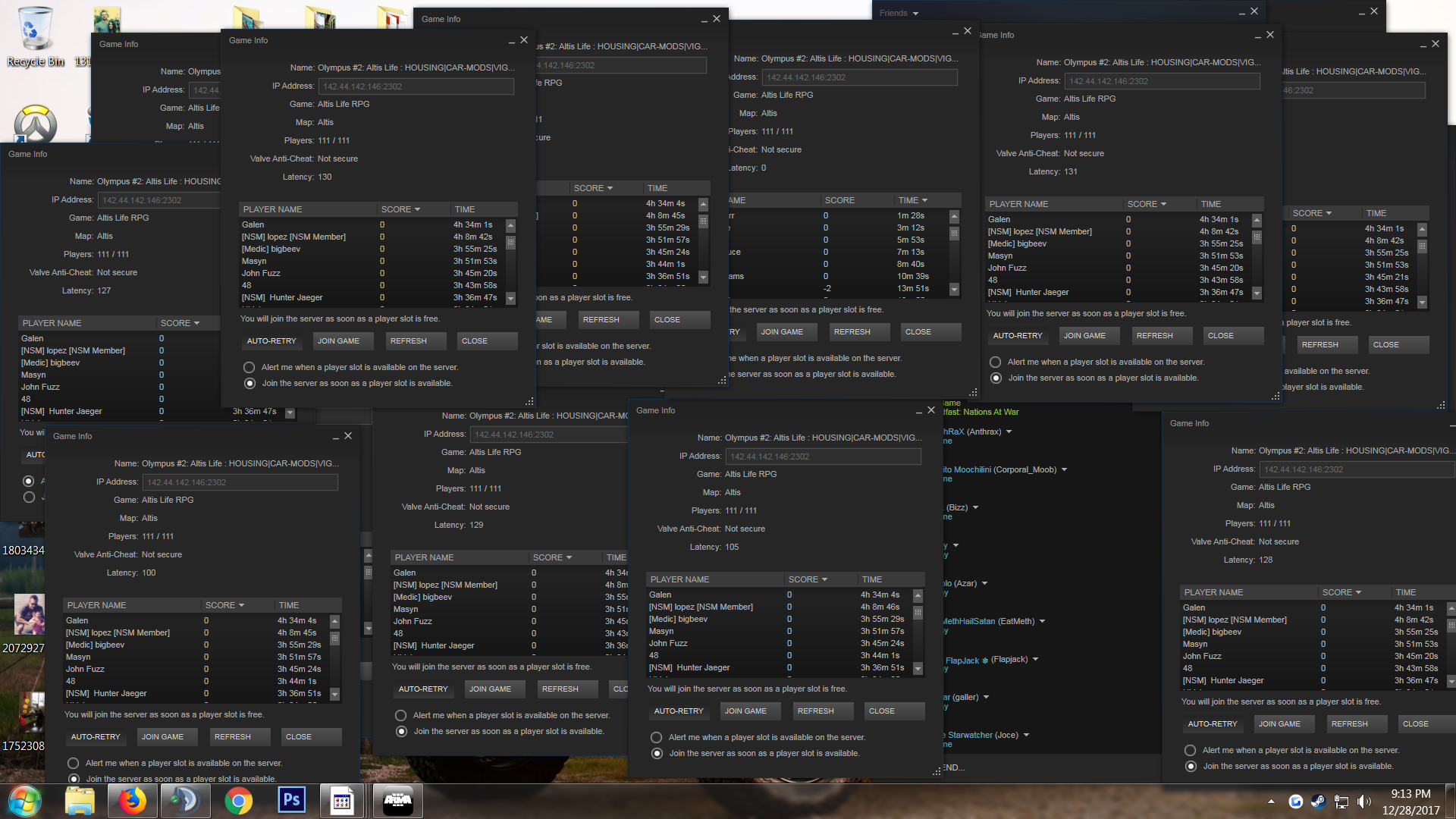1456x819 pixels.
Task: Switch to the Arma 3 taskbar icon
Action: point(397,801)
